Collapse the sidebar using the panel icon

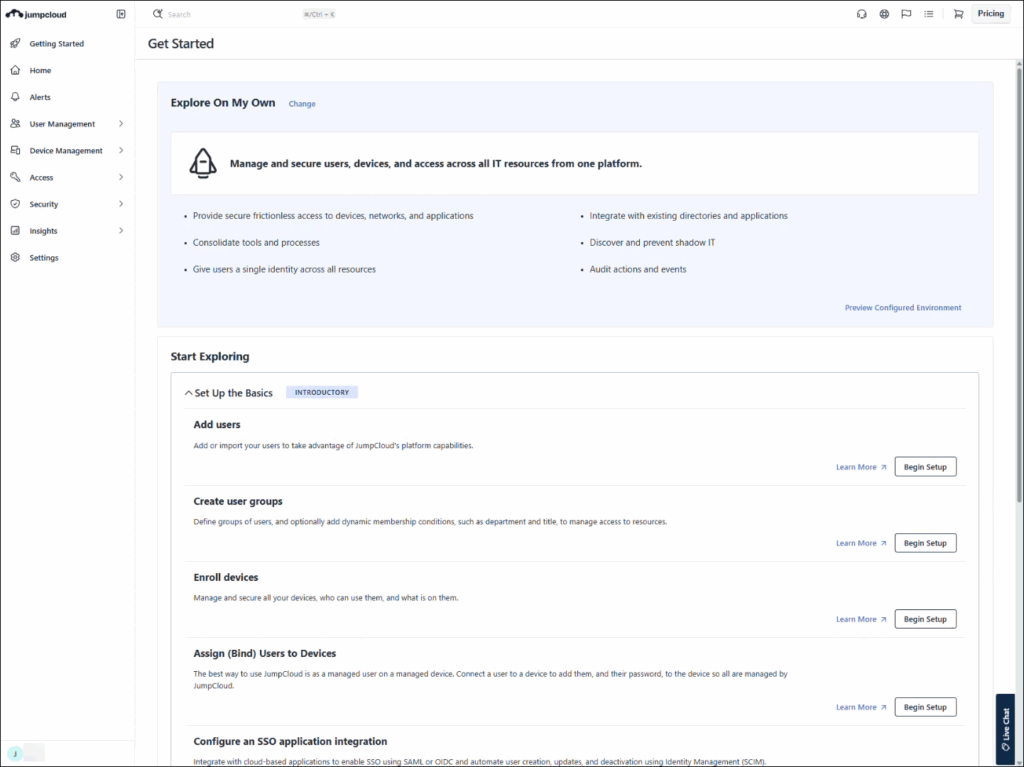[x=121, y=14]
